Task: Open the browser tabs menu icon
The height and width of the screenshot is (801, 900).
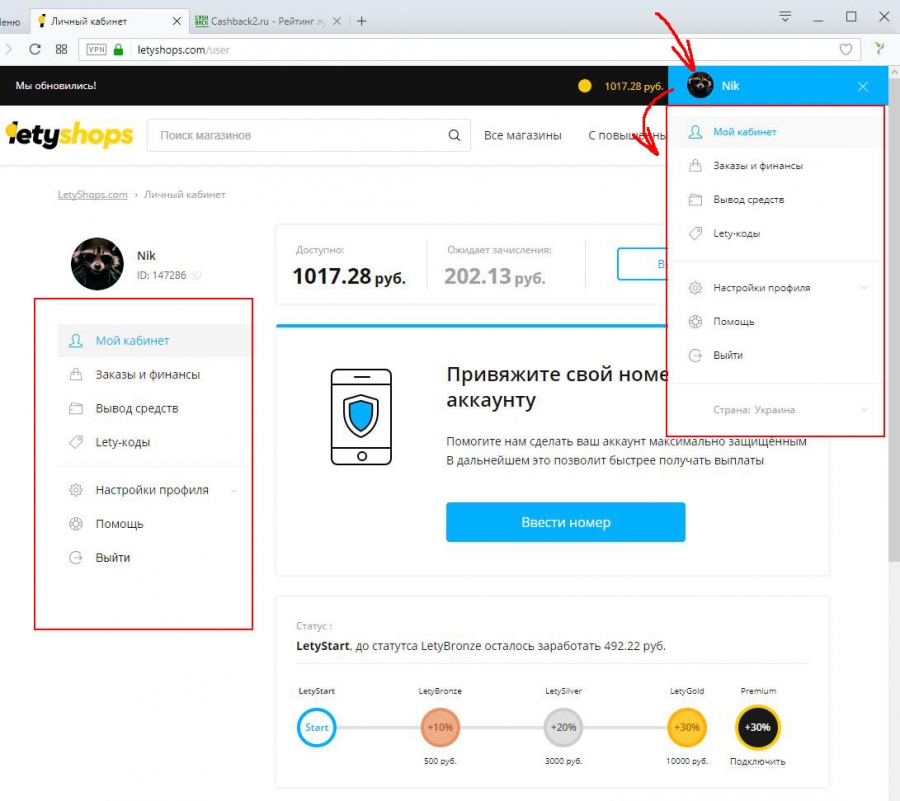Action: pyautogui.click(x=785, y=17)
